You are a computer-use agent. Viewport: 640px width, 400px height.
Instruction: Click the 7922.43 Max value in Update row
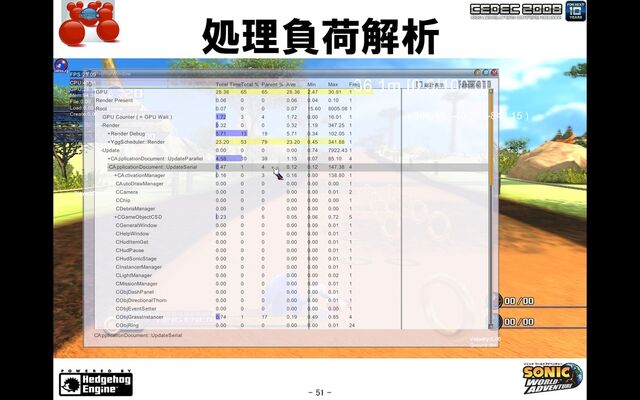point(337,151)
